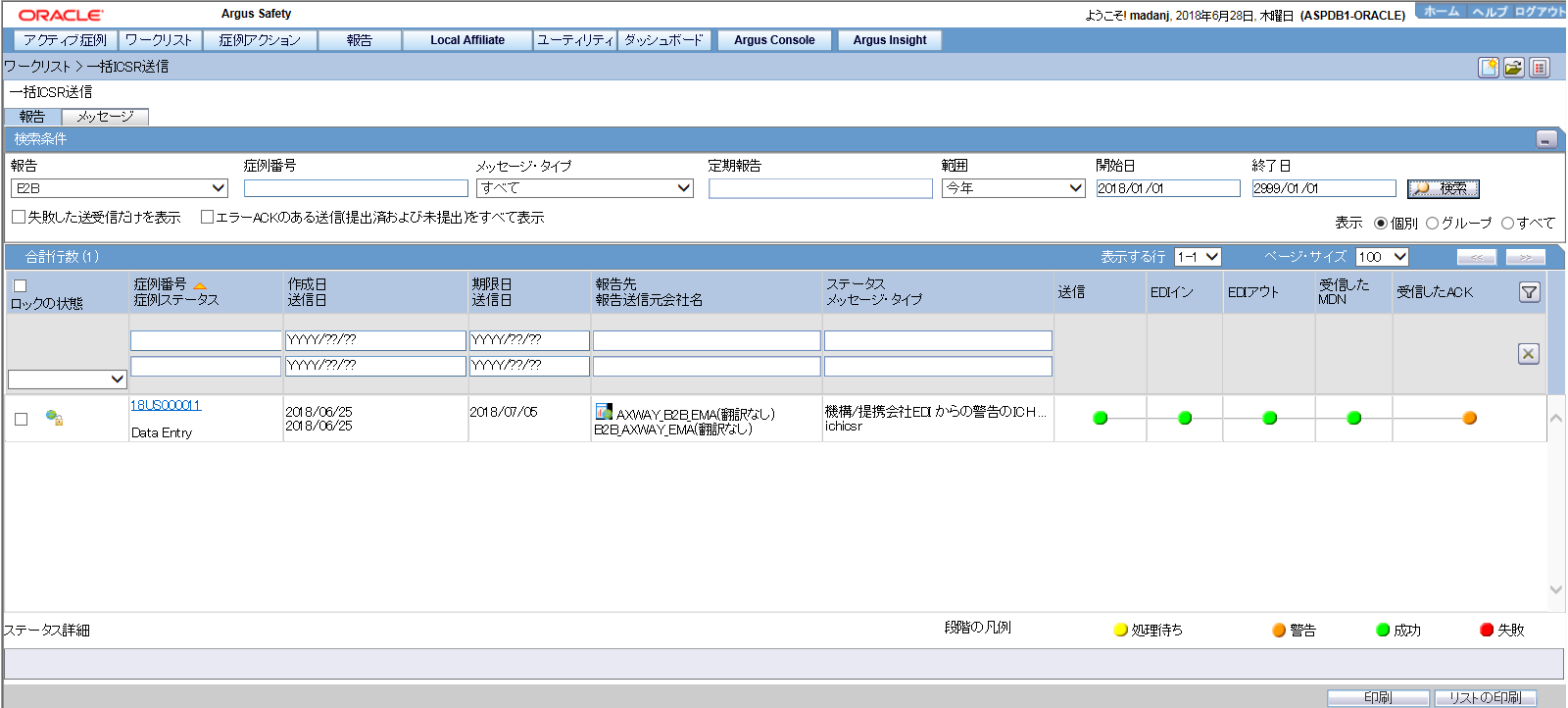Go to ホーム link in the header
The height and width of the screenshot is (708, 1568).
1442,12
